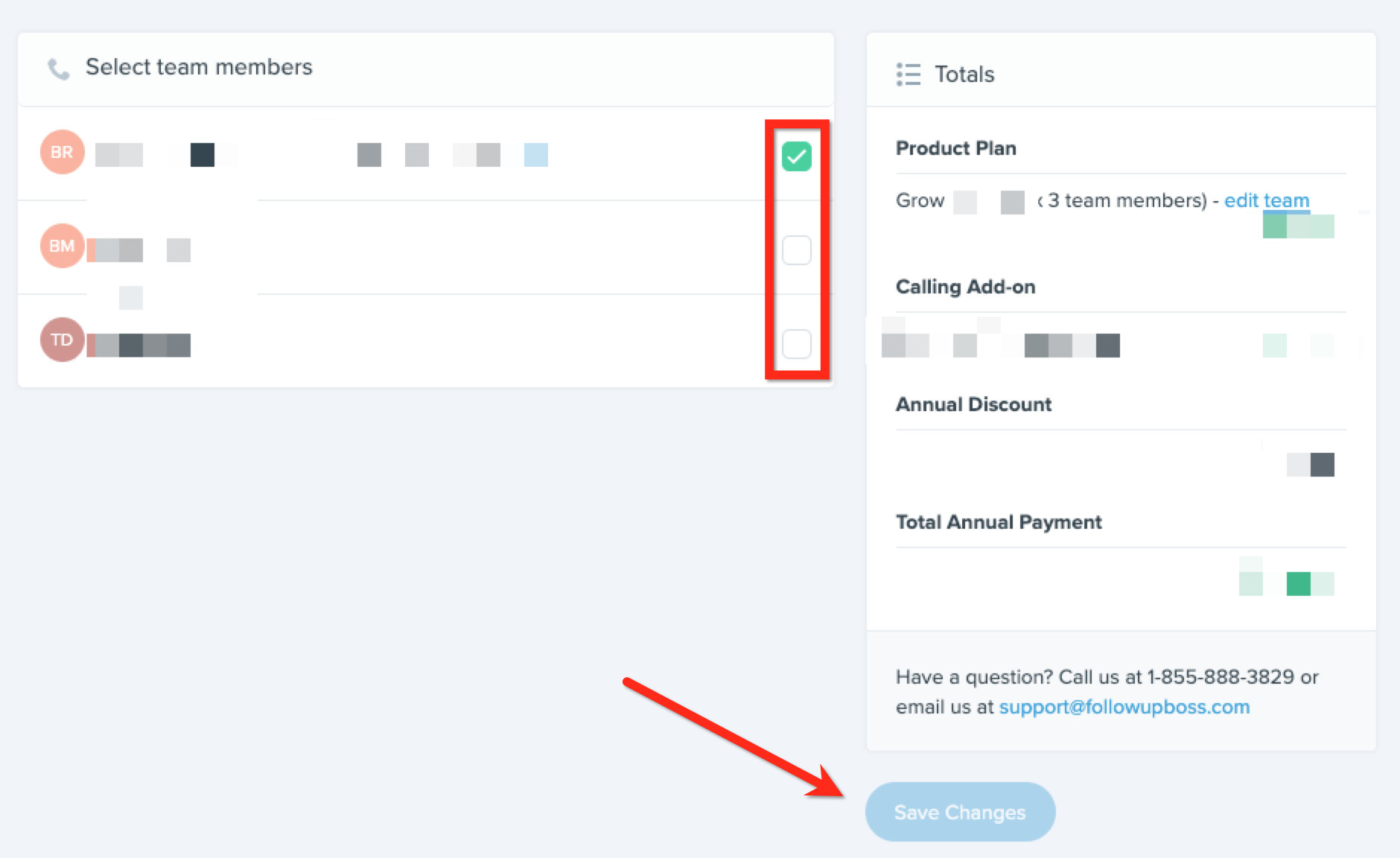
Task: Click the support@followupboss.com email link
Action: (x=1124, y=707)
